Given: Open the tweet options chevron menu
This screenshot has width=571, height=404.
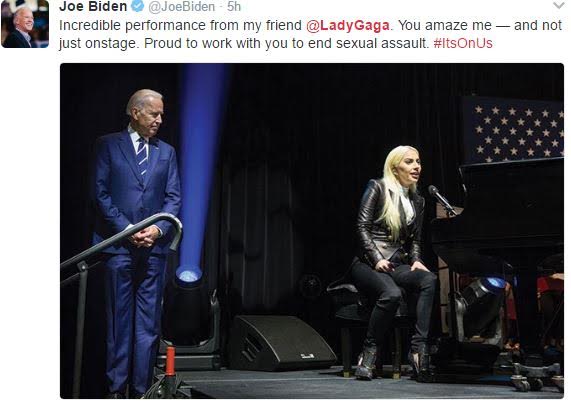Looking at the screenshot, I should coord(559,5).
